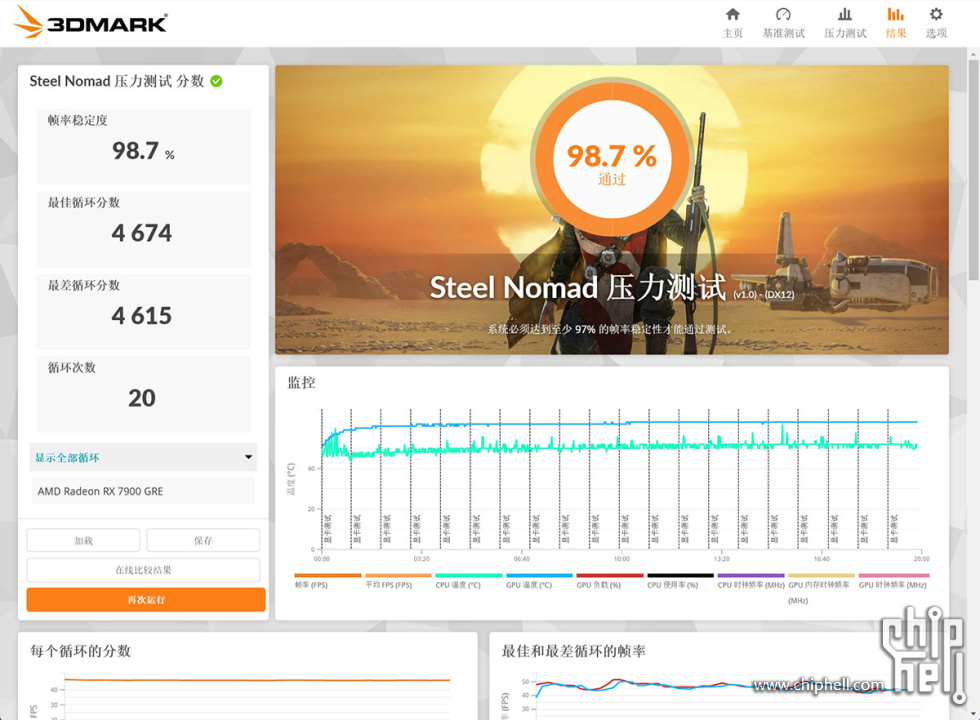
Task: Toggle the CPU 时钟频率 (MHz) legend entry
Action: [x=751, y=581]
